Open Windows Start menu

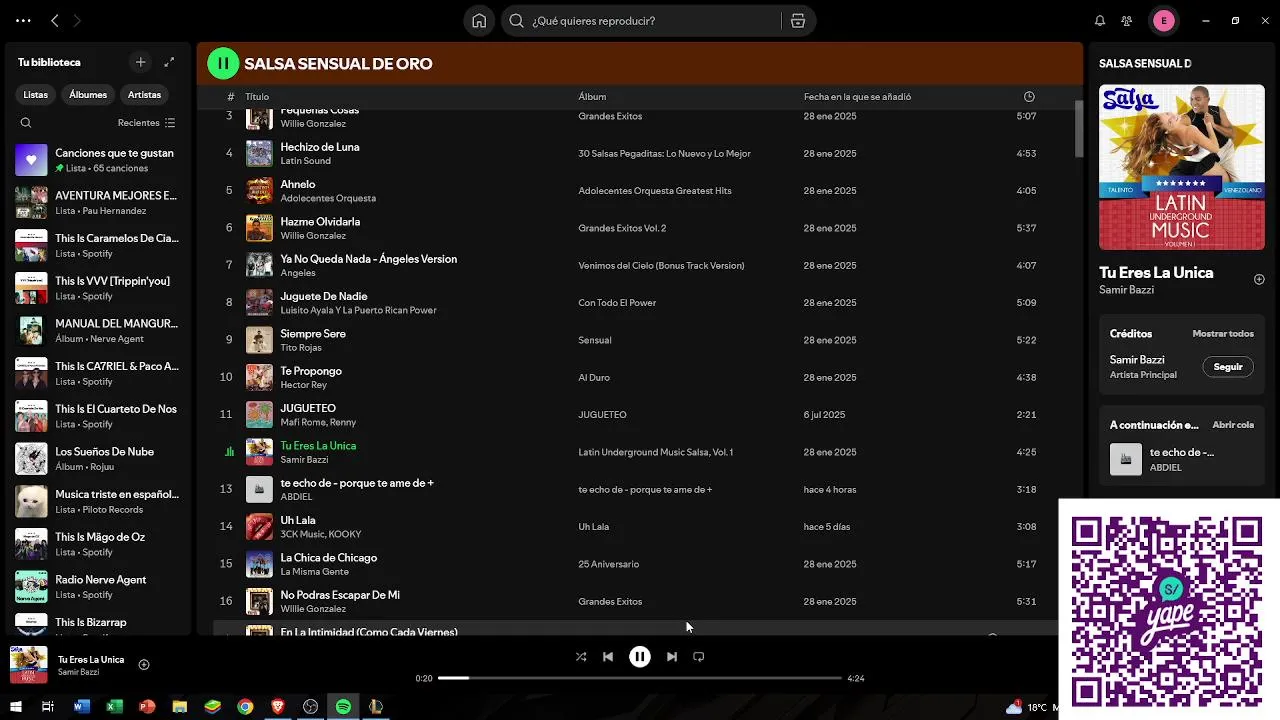pyautogui.click(x=13, y=707)
